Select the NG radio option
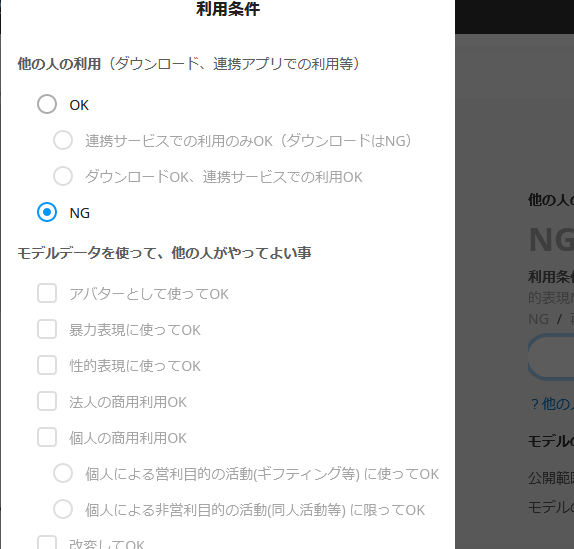The height and width of the screenshot is (549, 574). tap(47, 212)
